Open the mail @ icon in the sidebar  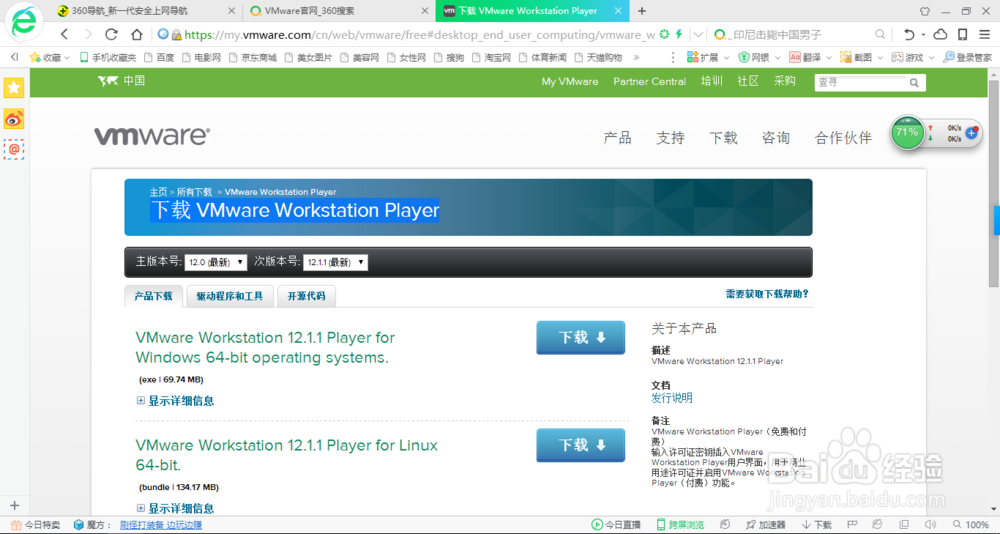point(13,149)
